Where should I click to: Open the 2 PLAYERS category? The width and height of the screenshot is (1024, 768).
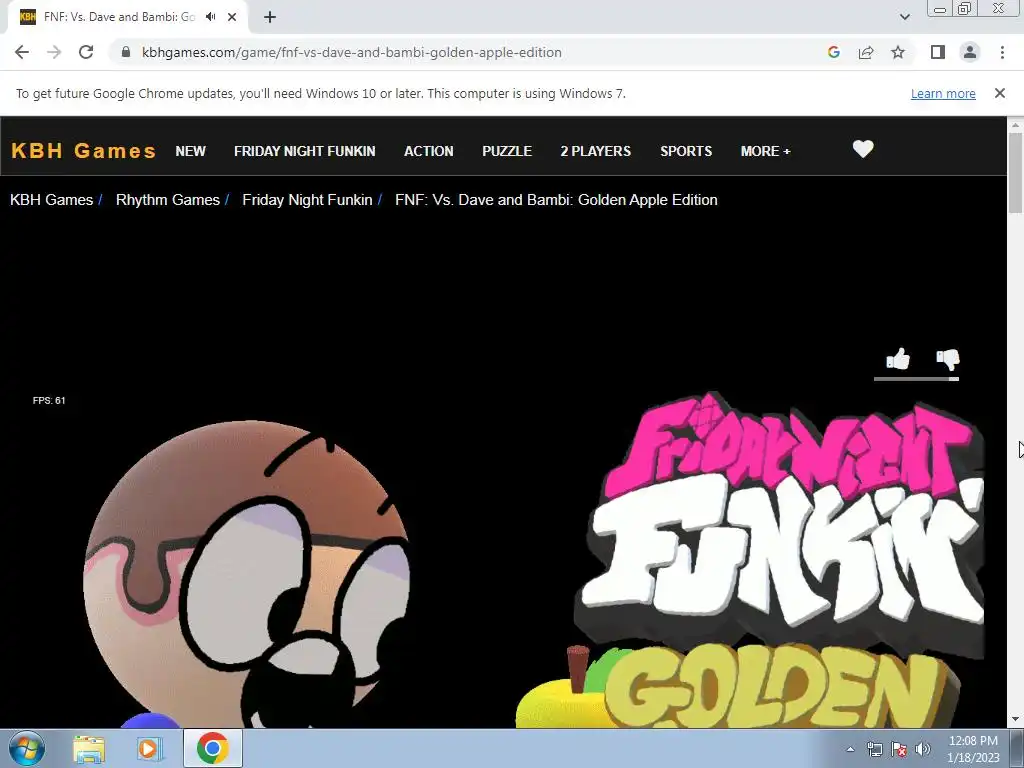pos(596,151)
